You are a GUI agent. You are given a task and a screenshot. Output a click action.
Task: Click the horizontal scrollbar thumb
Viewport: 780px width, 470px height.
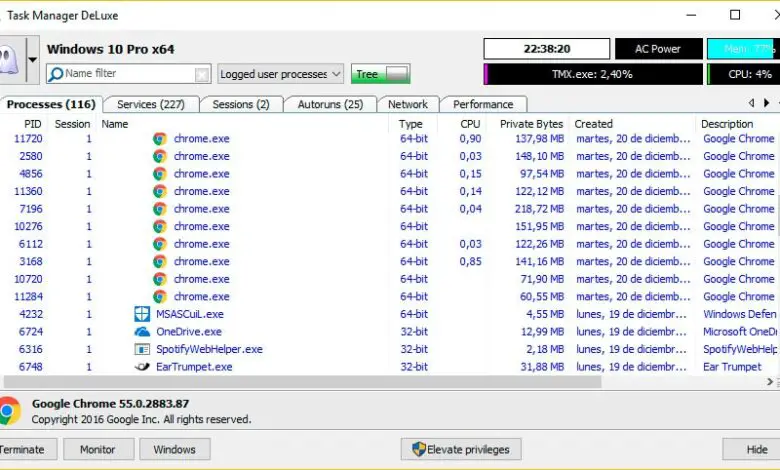tap(302, 382)
